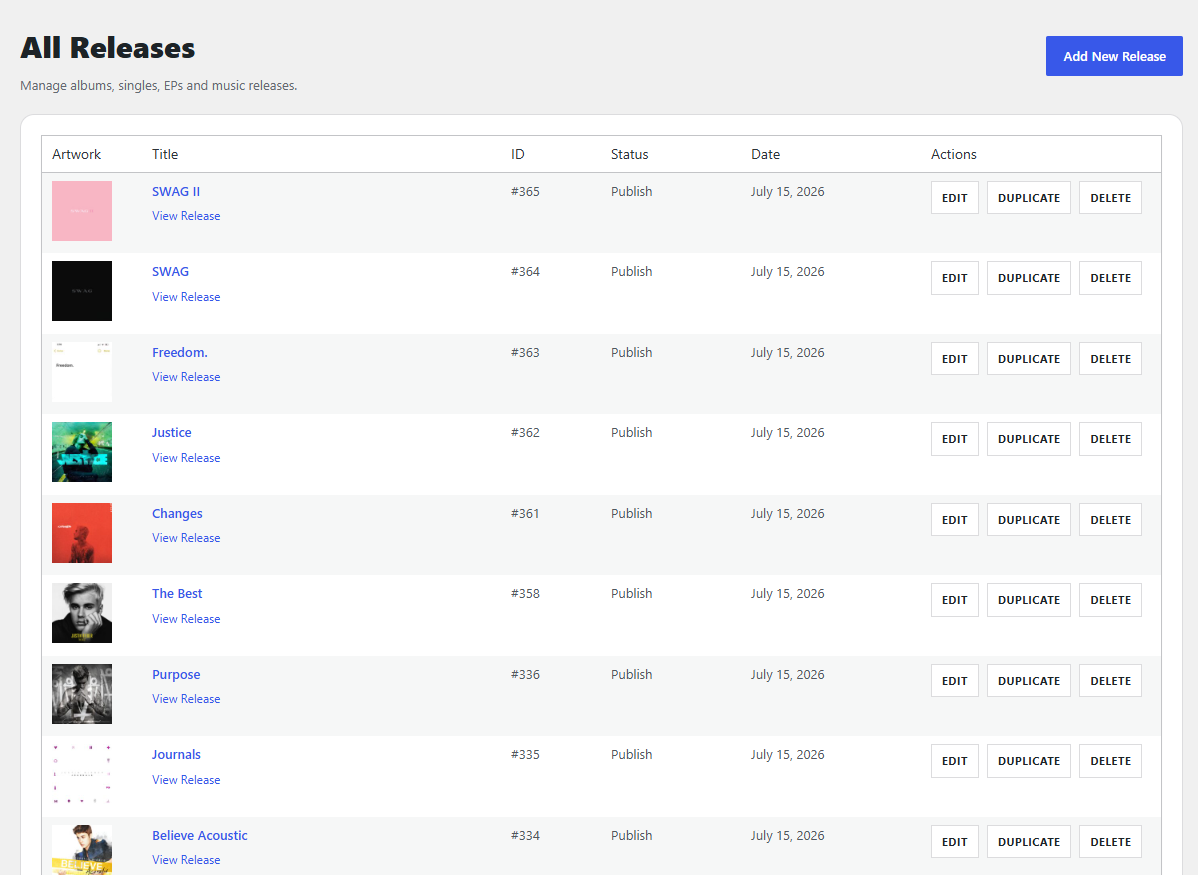Image resolution: width=1198 pixels, height=875 pixels.
Task: Delete the Journals release
Action: point(1110,761)
